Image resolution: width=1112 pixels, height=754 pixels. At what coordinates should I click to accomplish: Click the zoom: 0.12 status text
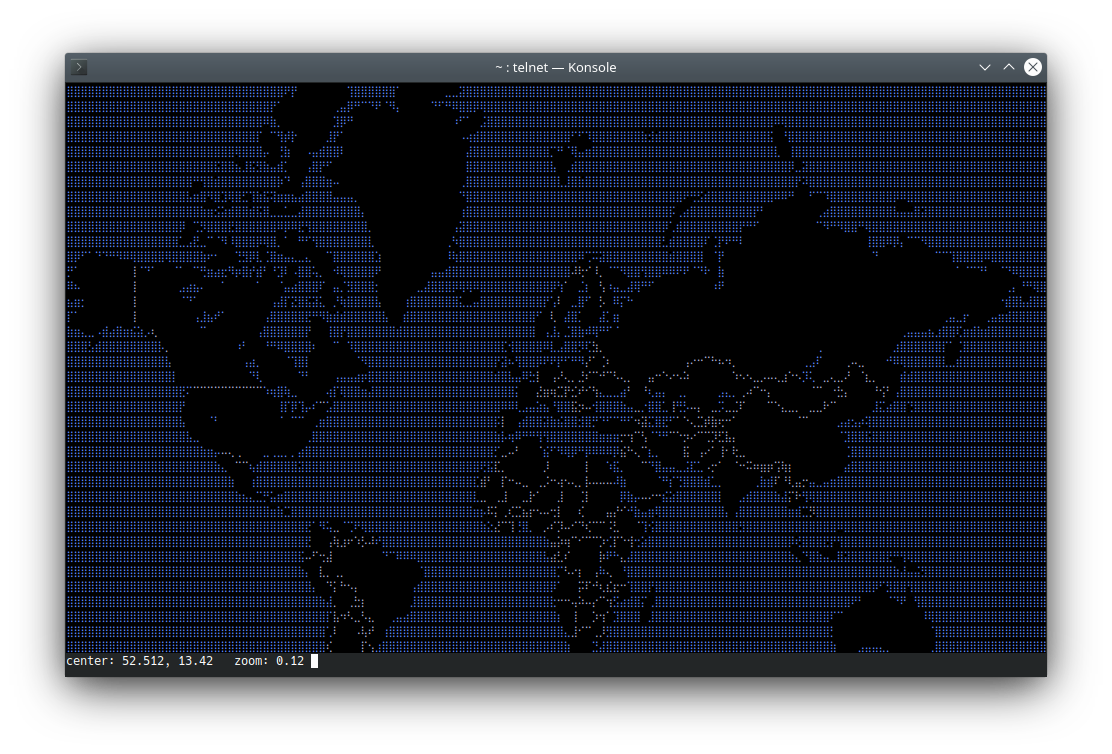point(269,661)
